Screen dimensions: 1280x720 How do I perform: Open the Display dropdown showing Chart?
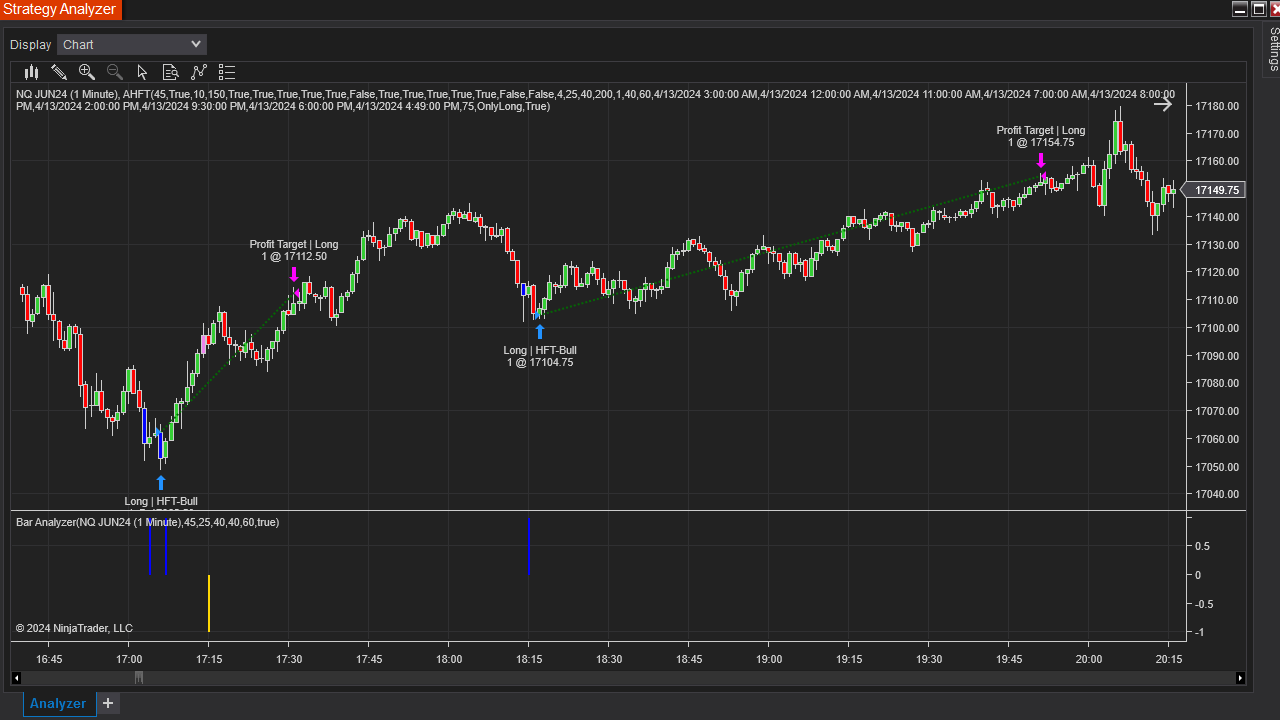tap(132, 44)
